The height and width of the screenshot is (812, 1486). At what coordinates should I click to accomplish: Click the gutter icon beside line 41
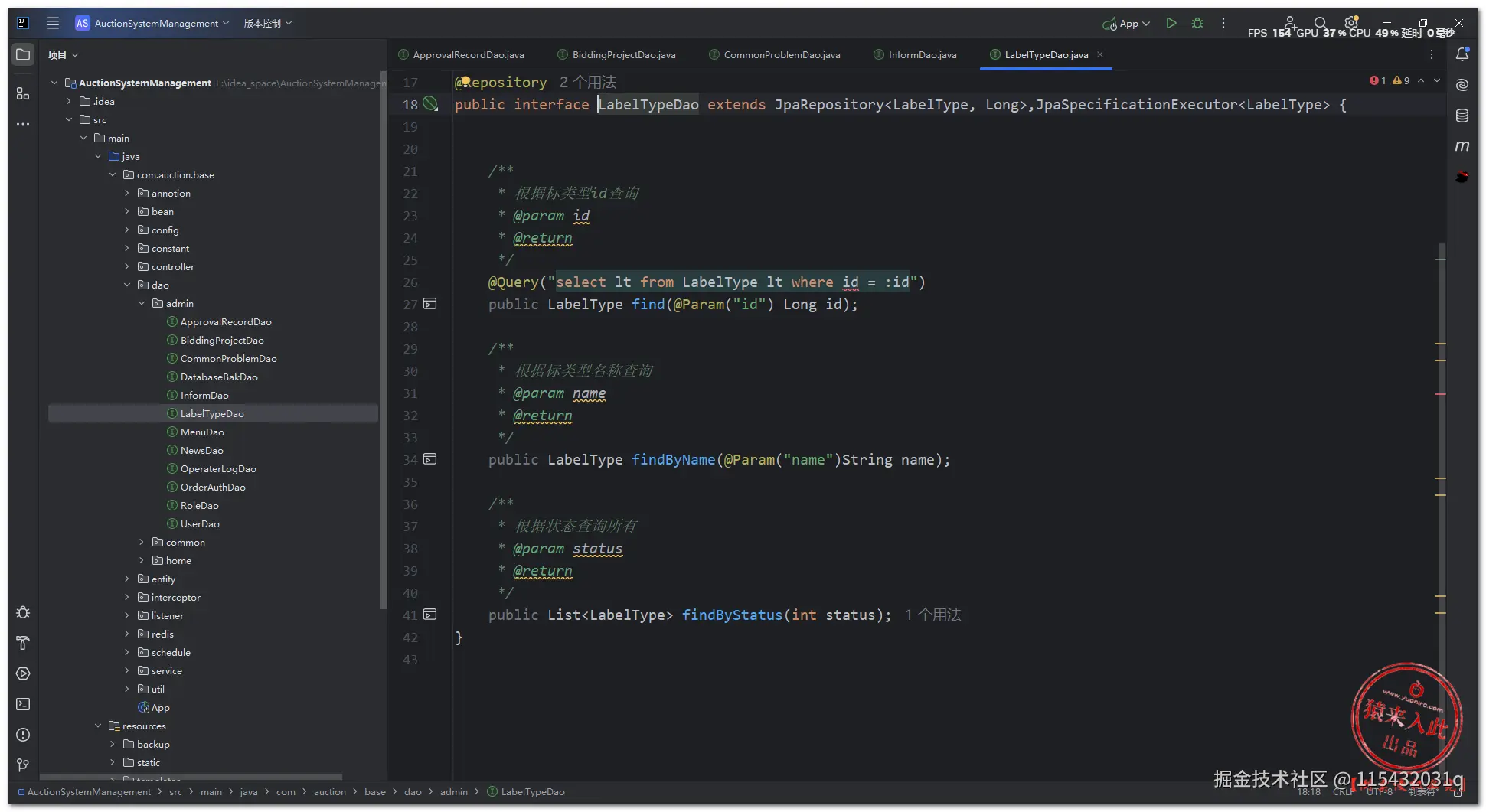[x=430, y=615]
